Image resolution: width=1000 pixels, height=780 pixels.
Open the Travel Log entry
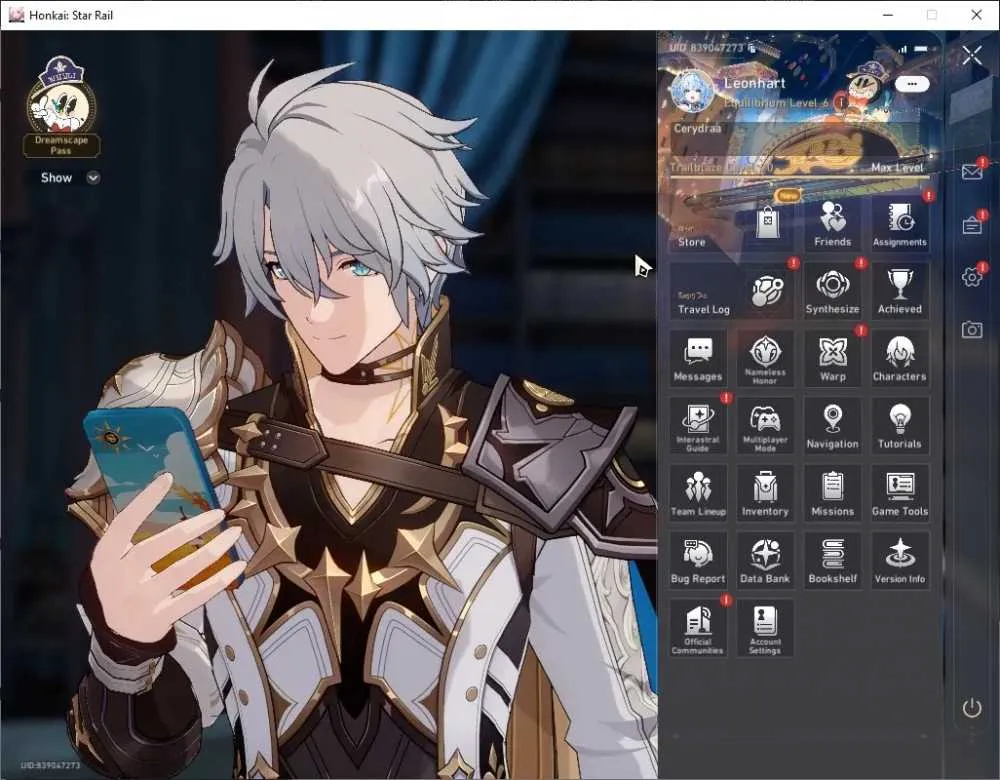[x=732, y=291]
